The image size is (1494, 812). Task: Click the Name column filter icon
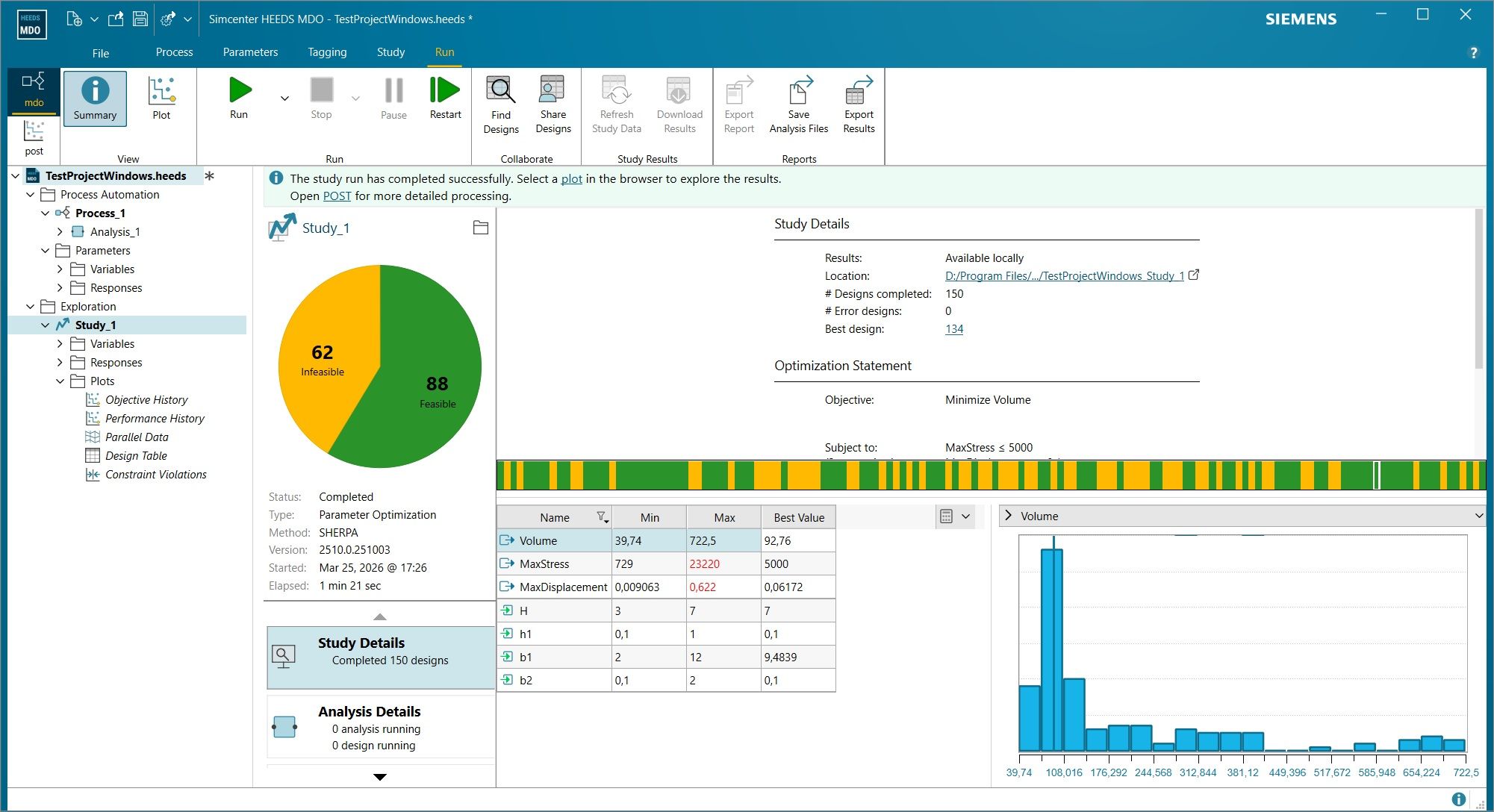pyautogui.click(x=602, y=517)
